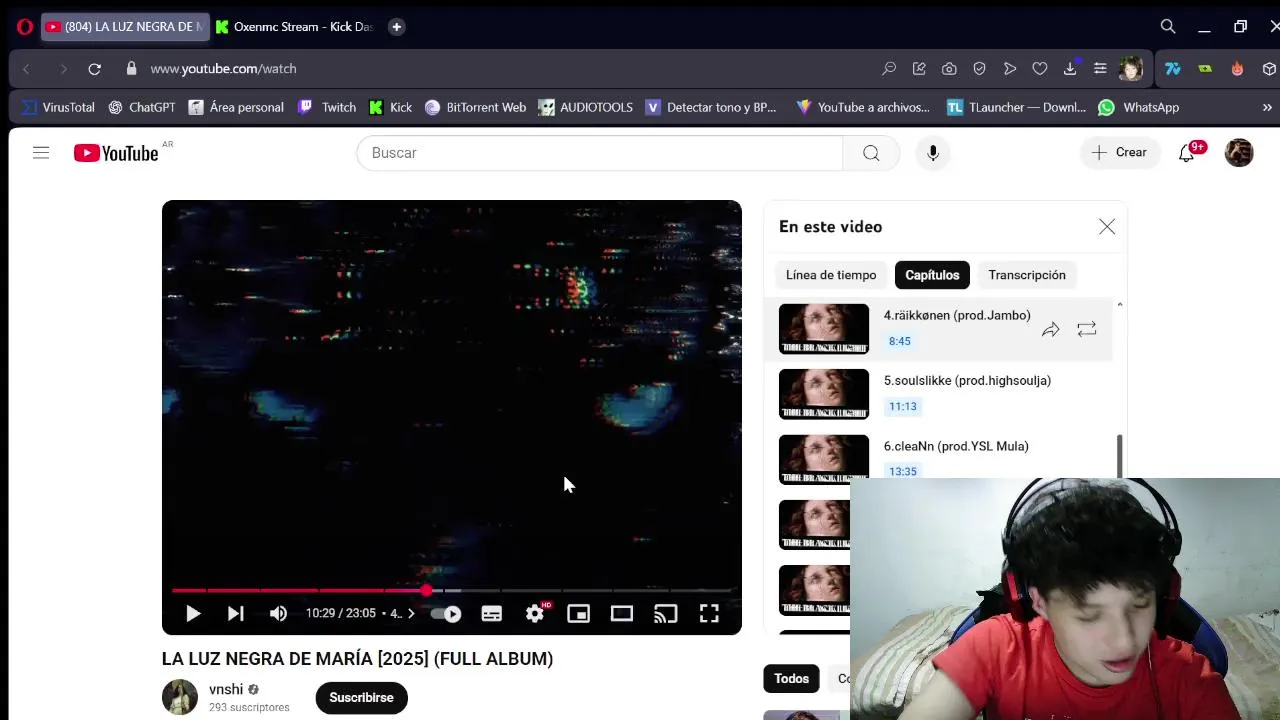The width and height of the screenshot is (1280, 720).
Task: Close the En este video panel
Action: coord(1107,227)
